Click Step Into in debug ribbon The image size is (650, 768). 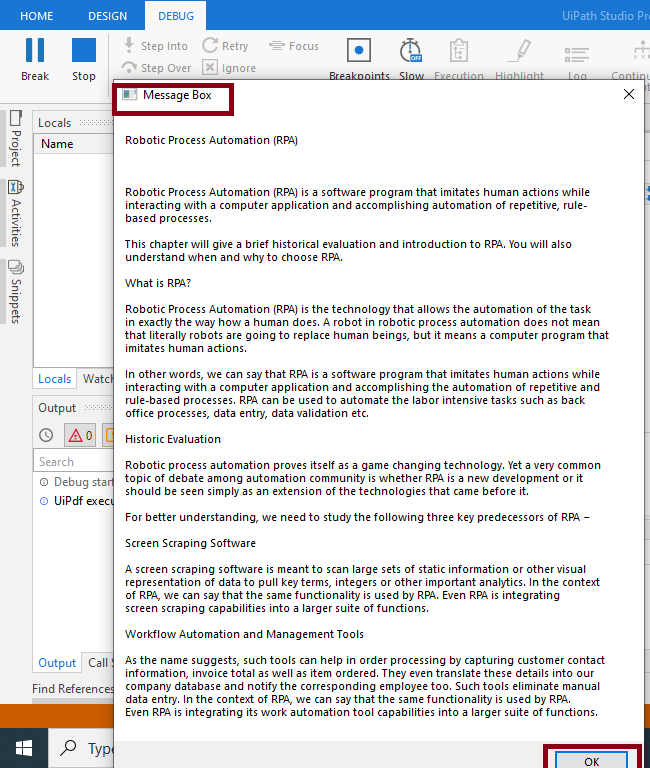155,46
